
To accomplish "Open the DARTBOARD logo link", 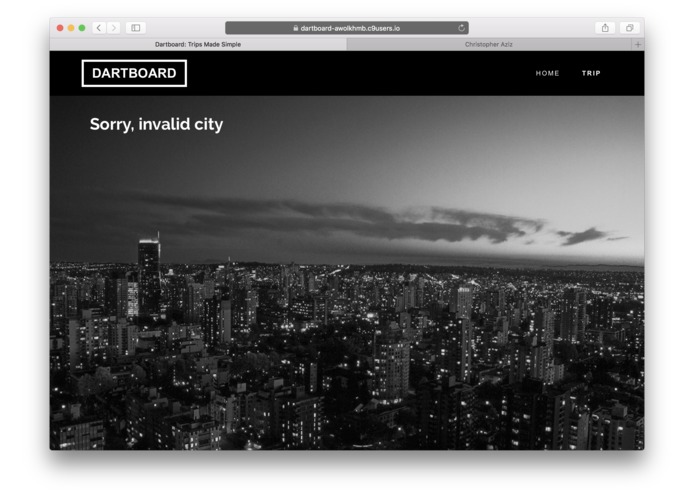I will pos(134,73).
